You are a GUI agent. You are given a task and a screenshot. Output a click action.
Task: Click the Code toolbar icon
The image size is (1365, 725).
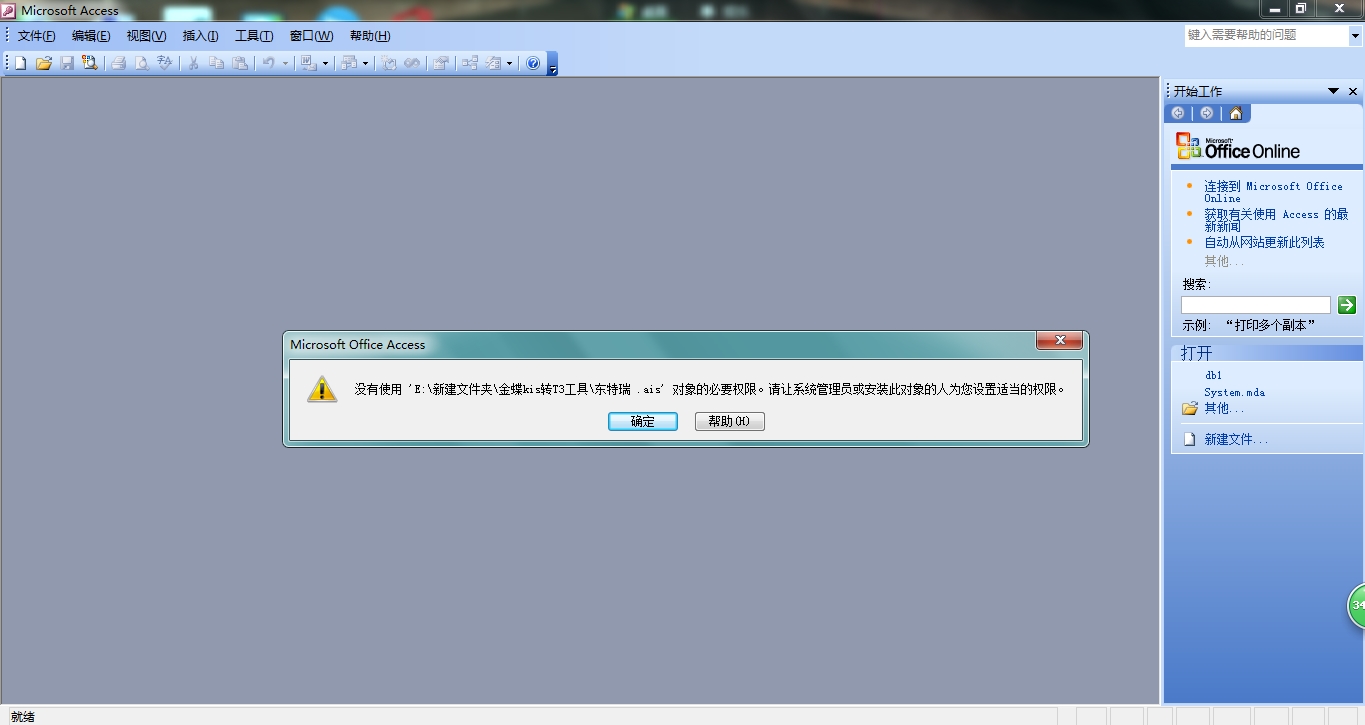click(389, 63)
